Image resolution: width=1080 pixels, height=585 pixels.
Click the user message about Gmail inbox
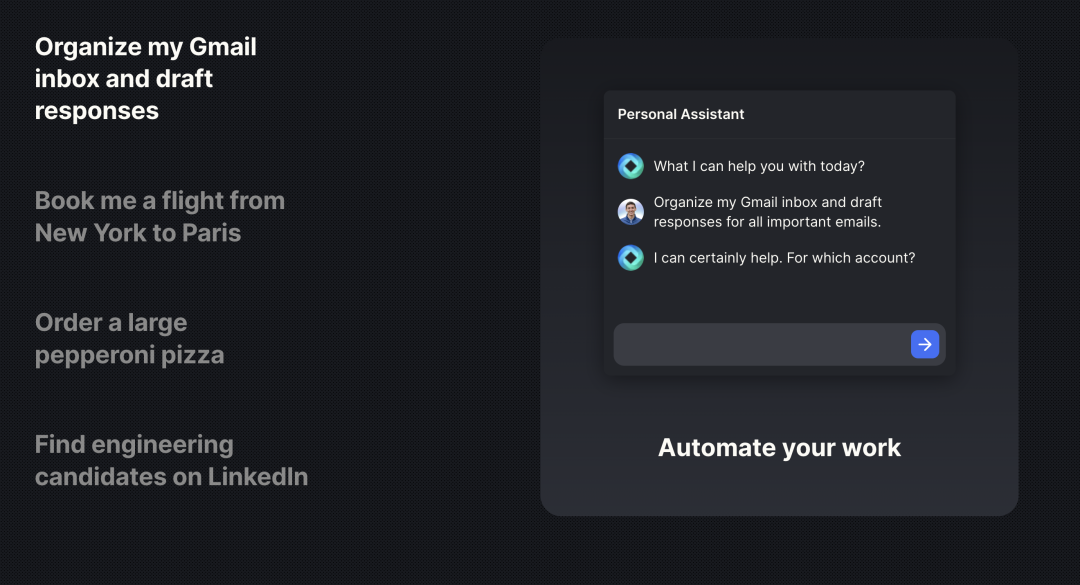[x=767, y=212]
